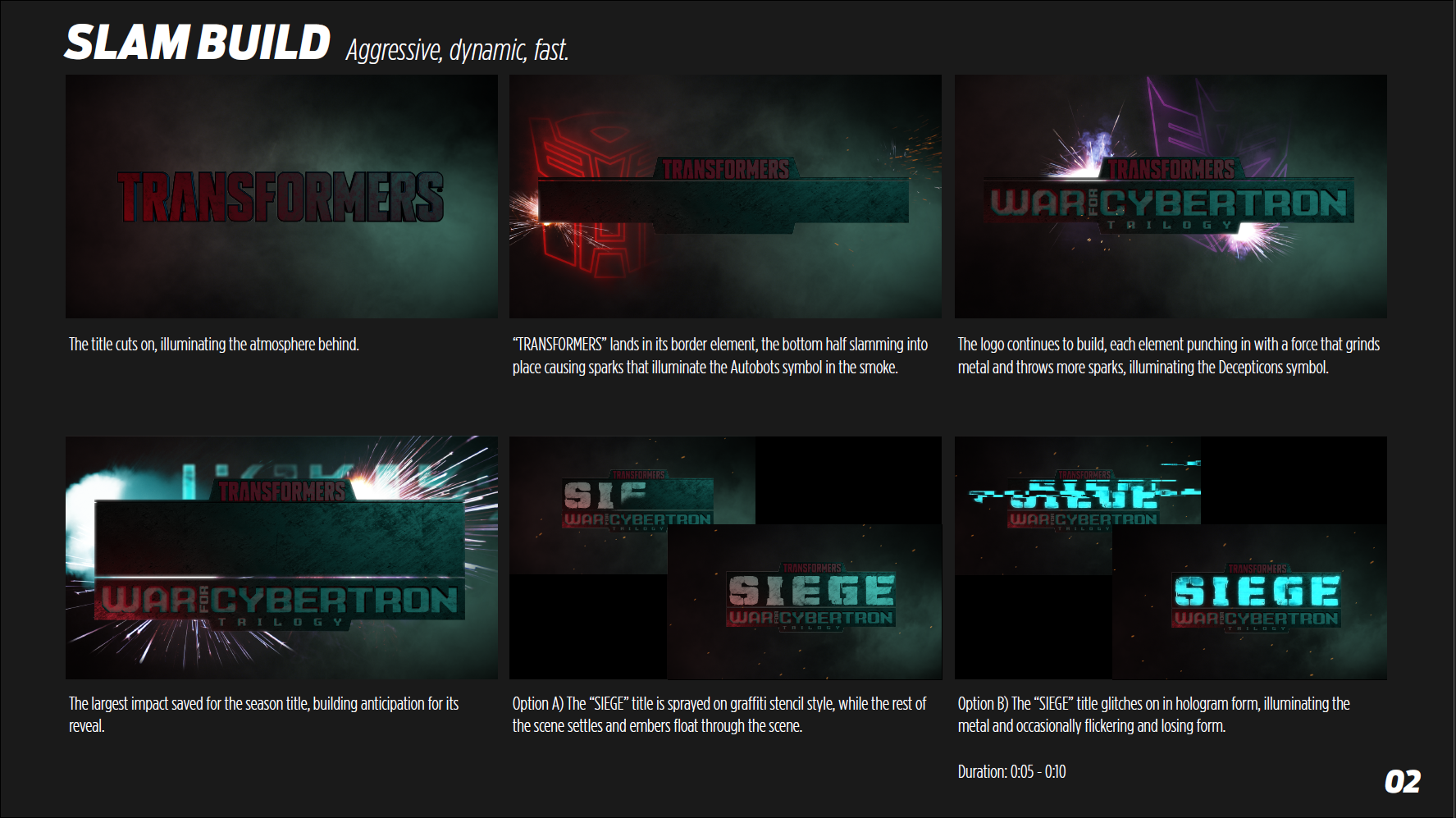Click caption starting 'Option B) The "SIEGE" title'

pos(1153,715)
